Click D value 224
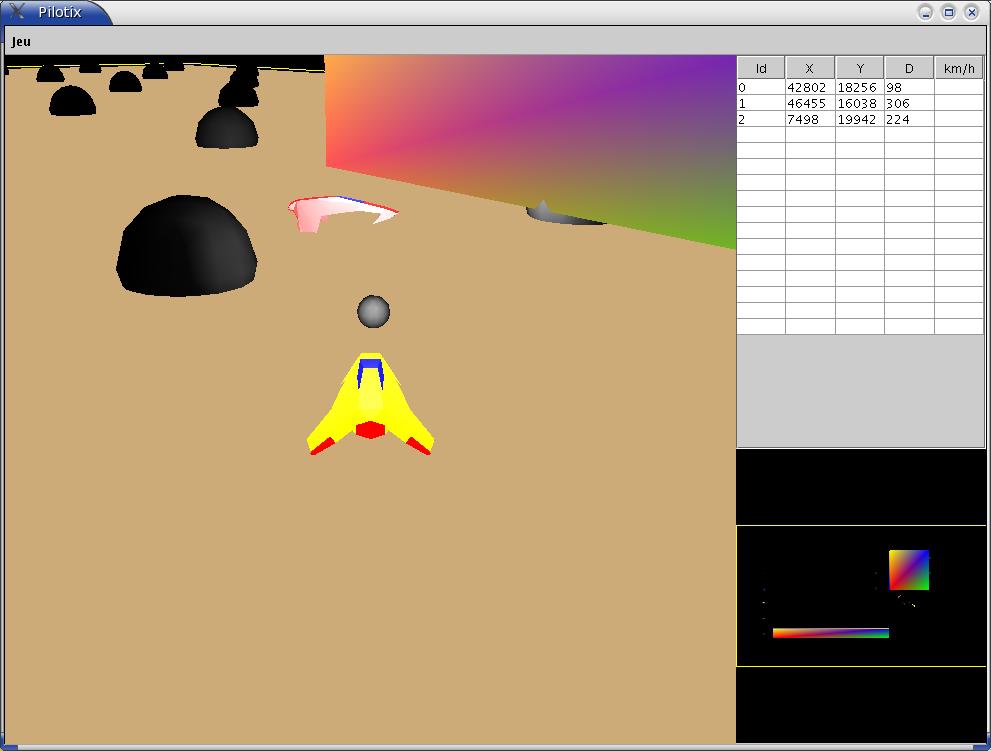The width and height of the screenshot is (991, 751). pyautogui.click(x=898, y=119)
